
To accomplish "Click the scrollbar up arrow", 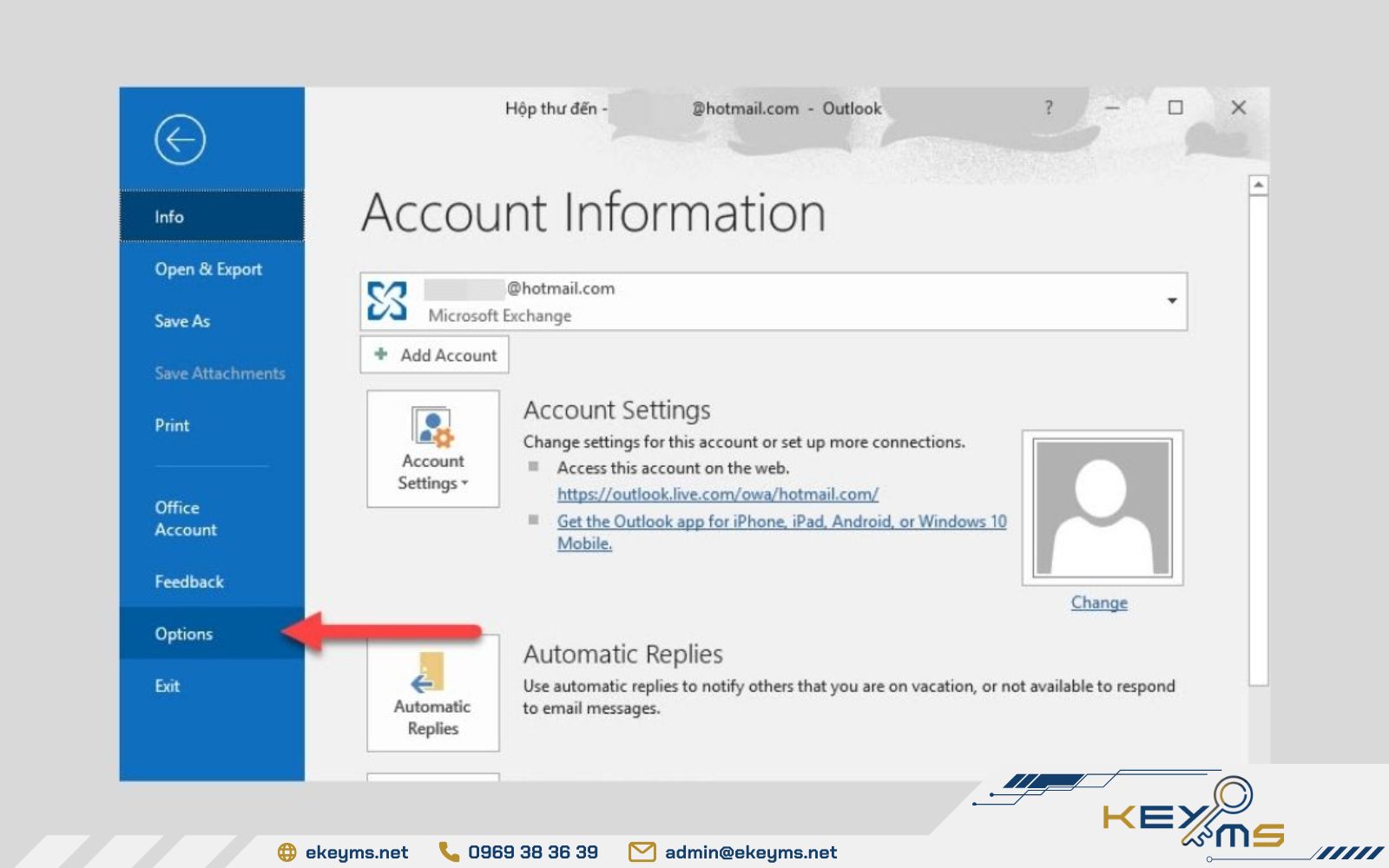I will 1258,185.
